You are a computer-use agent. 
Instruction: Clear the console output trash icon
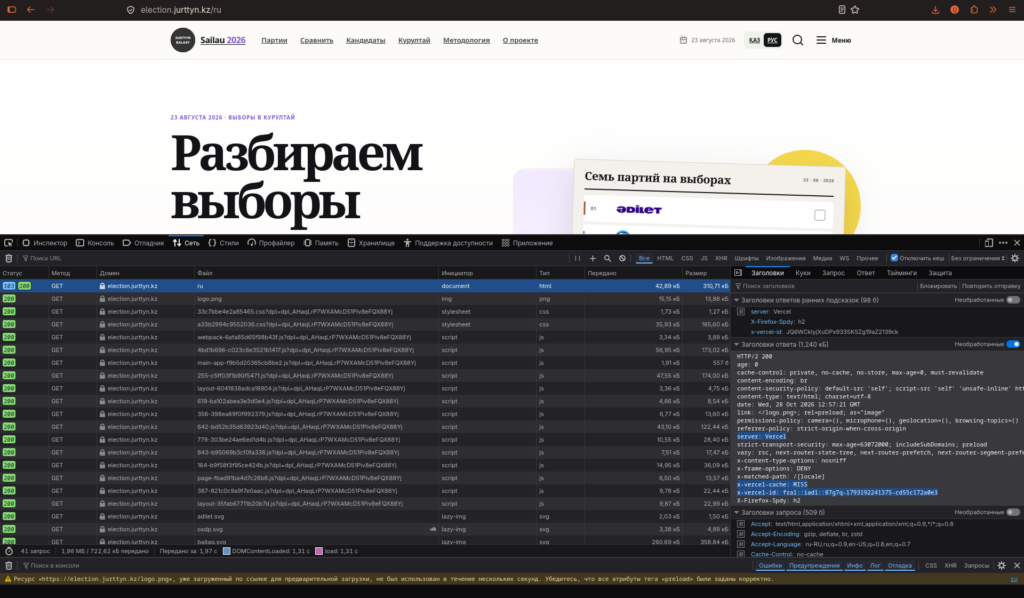coord(8,565)
